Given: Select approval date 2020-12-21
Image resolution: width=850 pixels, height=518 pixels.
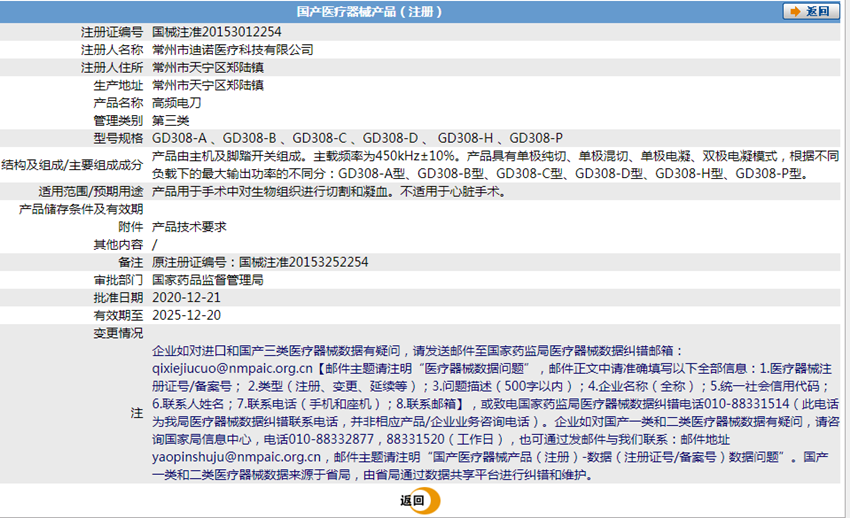Looking at the screenshot, I should coord(186,297).
